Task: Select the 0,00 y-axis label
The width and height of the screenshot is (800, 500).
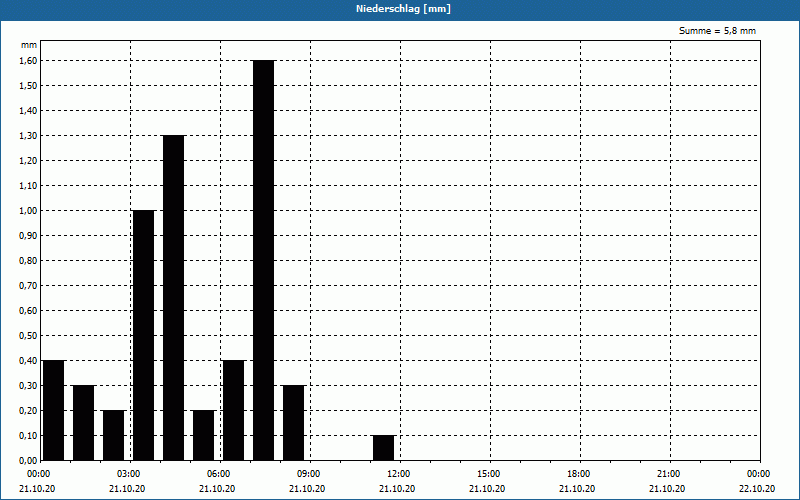Action: click(28, 461)
